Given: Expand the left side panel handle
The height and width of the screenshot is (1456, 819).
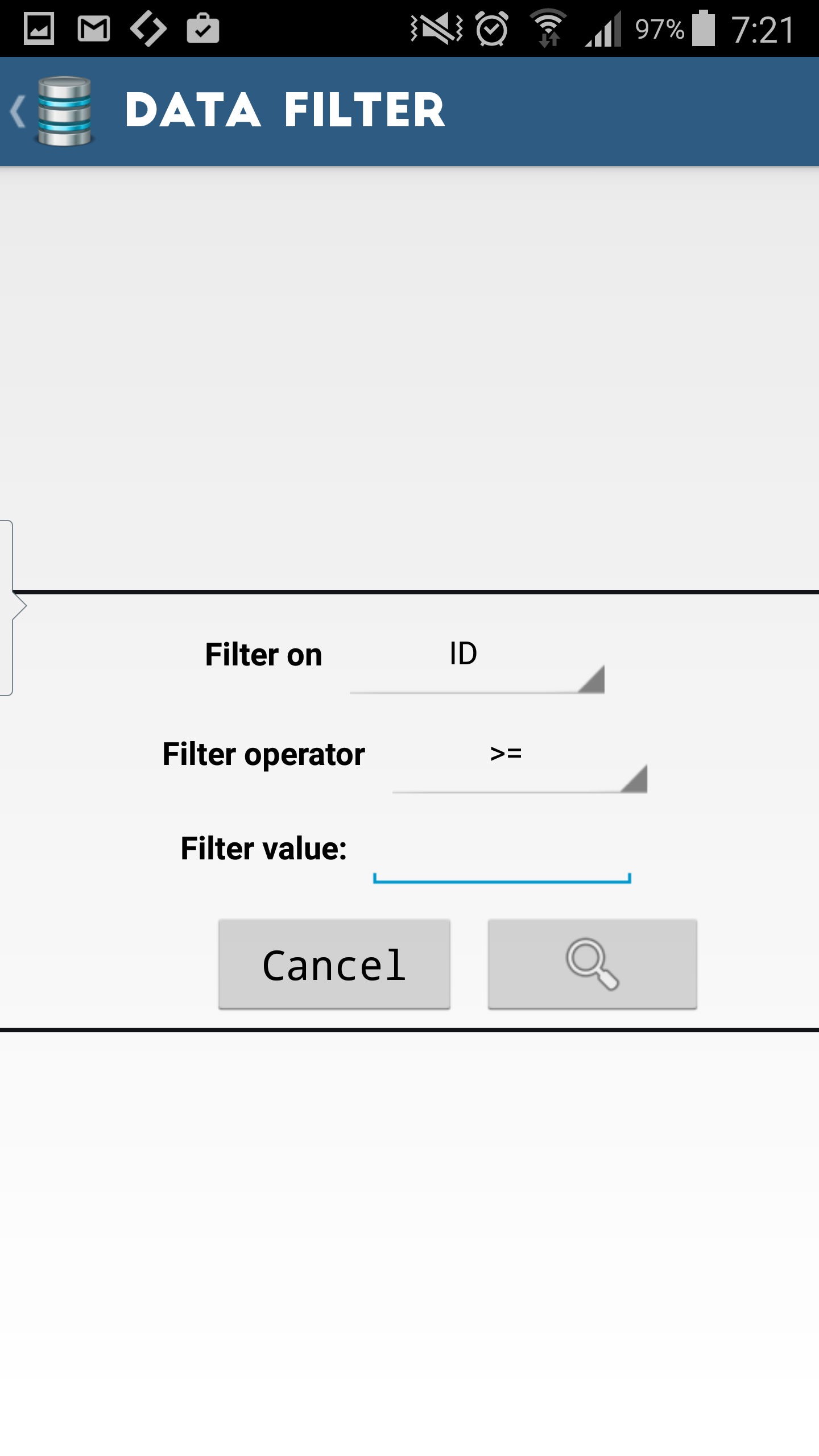Looking at the screenshot, I should [11, 606].
